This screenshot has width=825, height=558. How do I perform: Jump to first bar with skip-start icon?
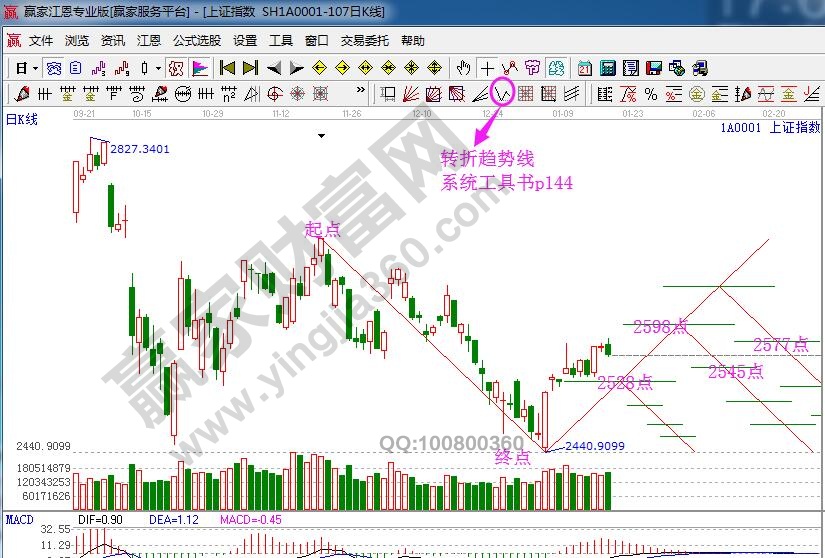(x=227, y=68)
